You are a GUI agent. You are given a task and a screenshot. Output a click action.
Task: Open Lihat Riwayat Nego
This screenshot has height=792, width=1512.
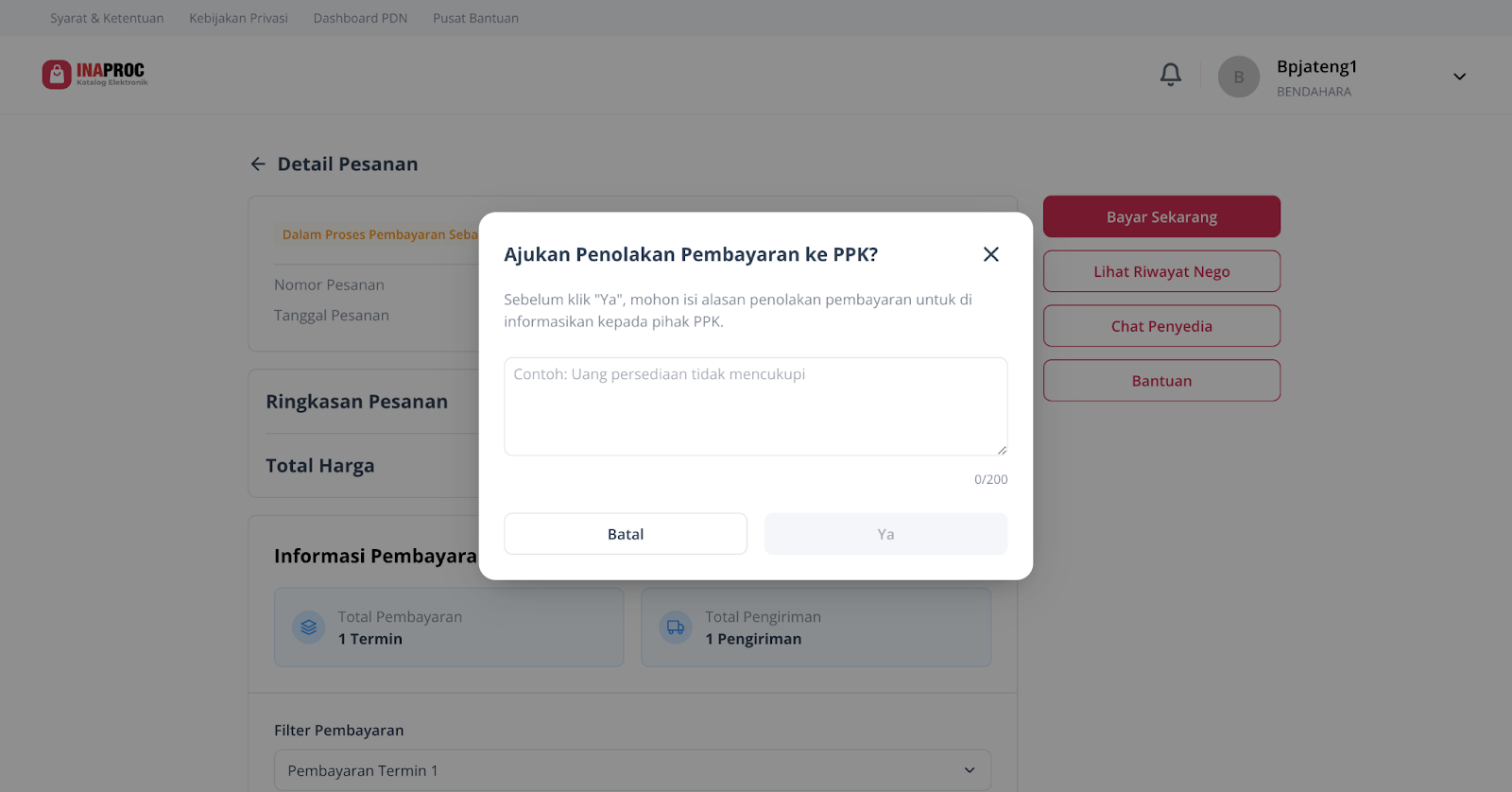click(1161, 271)
